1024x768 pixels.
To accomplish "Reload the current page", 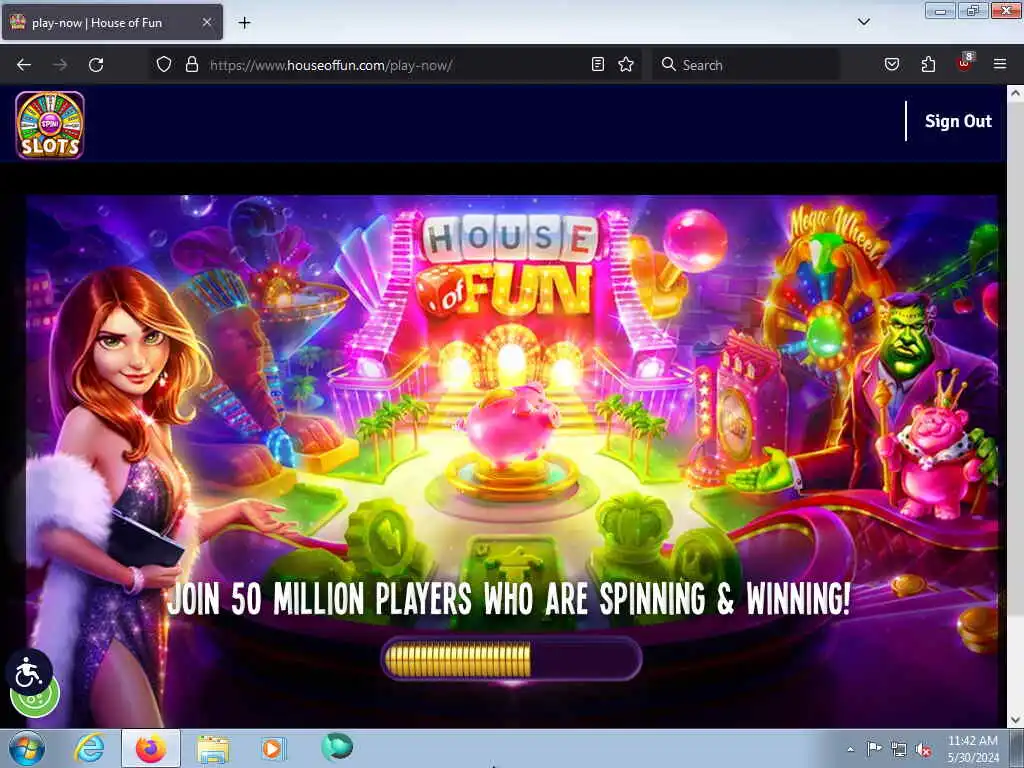I will pyautogui.click(x=96, y=65).
